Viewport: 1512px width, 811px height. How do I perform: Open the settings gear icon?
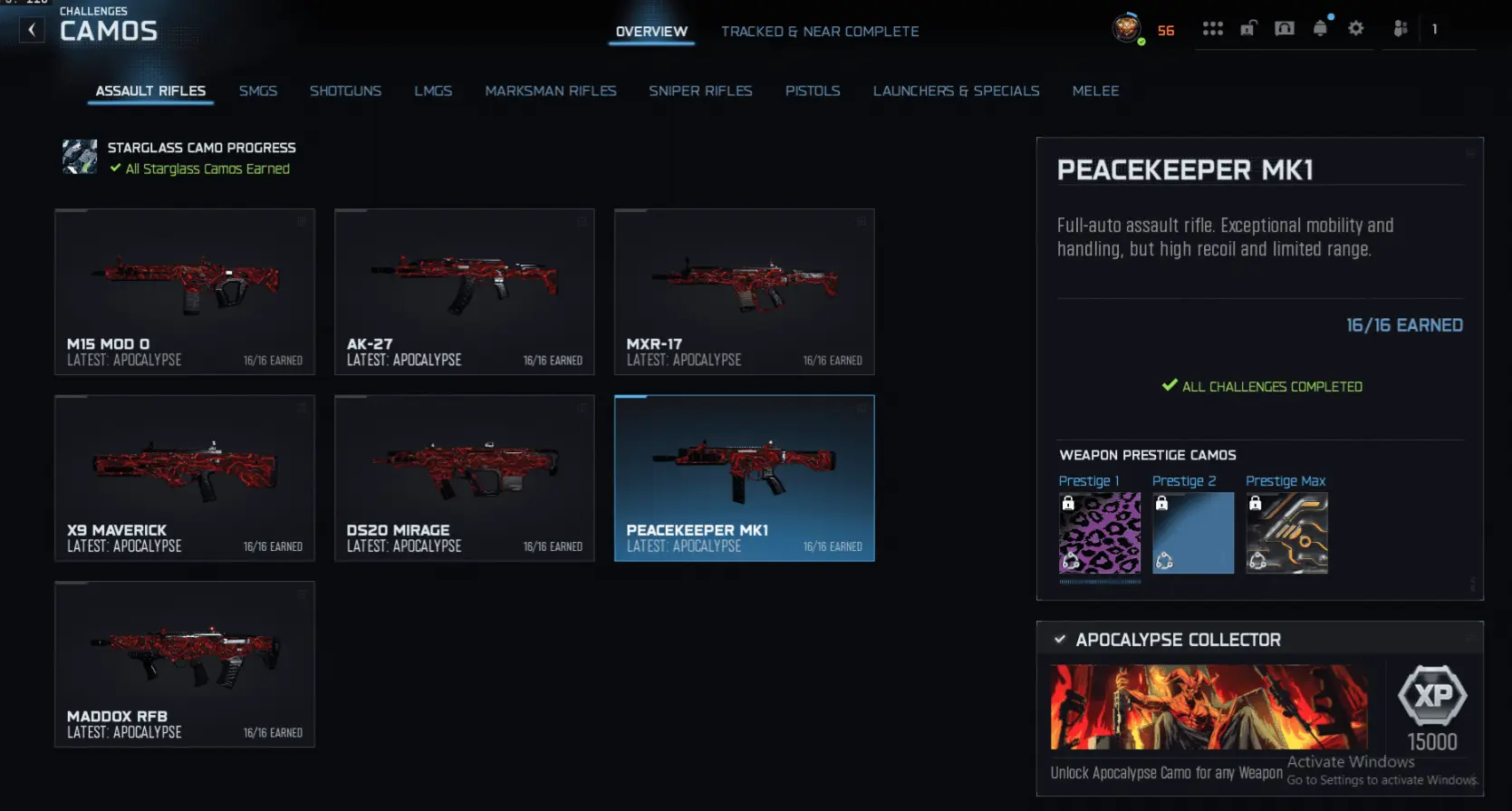click(x=1356, y=28)
